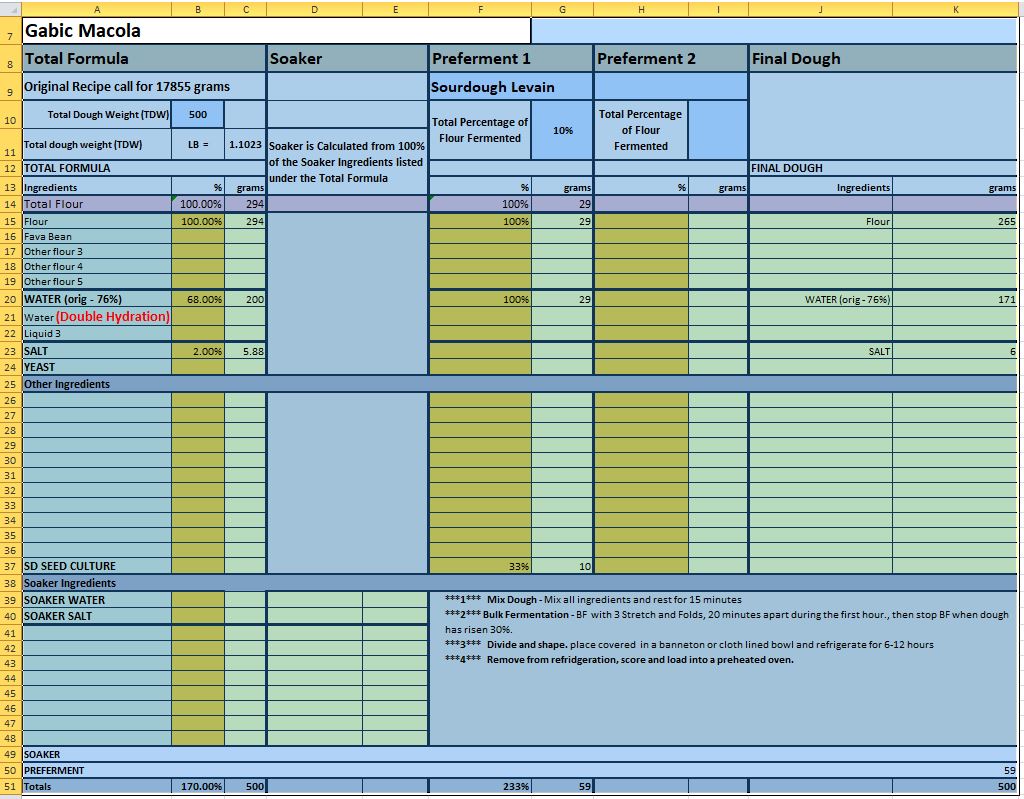This screenshot has height=799, width=1024.
Task: Select the 10% flour fermented cell
Action: (562, 130)
